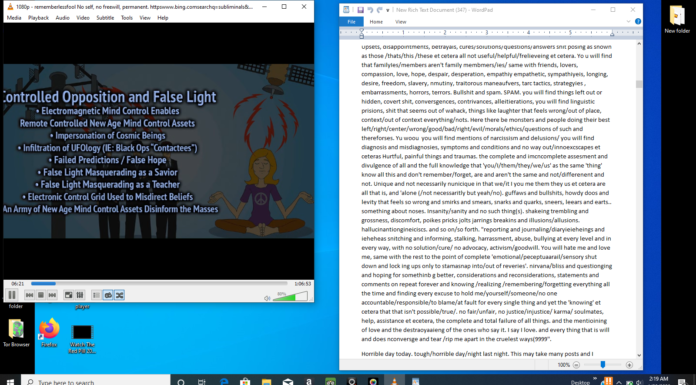Toggle elapsed time display 06:21
Screen dimensions: 696x385
tap(17, 283)
